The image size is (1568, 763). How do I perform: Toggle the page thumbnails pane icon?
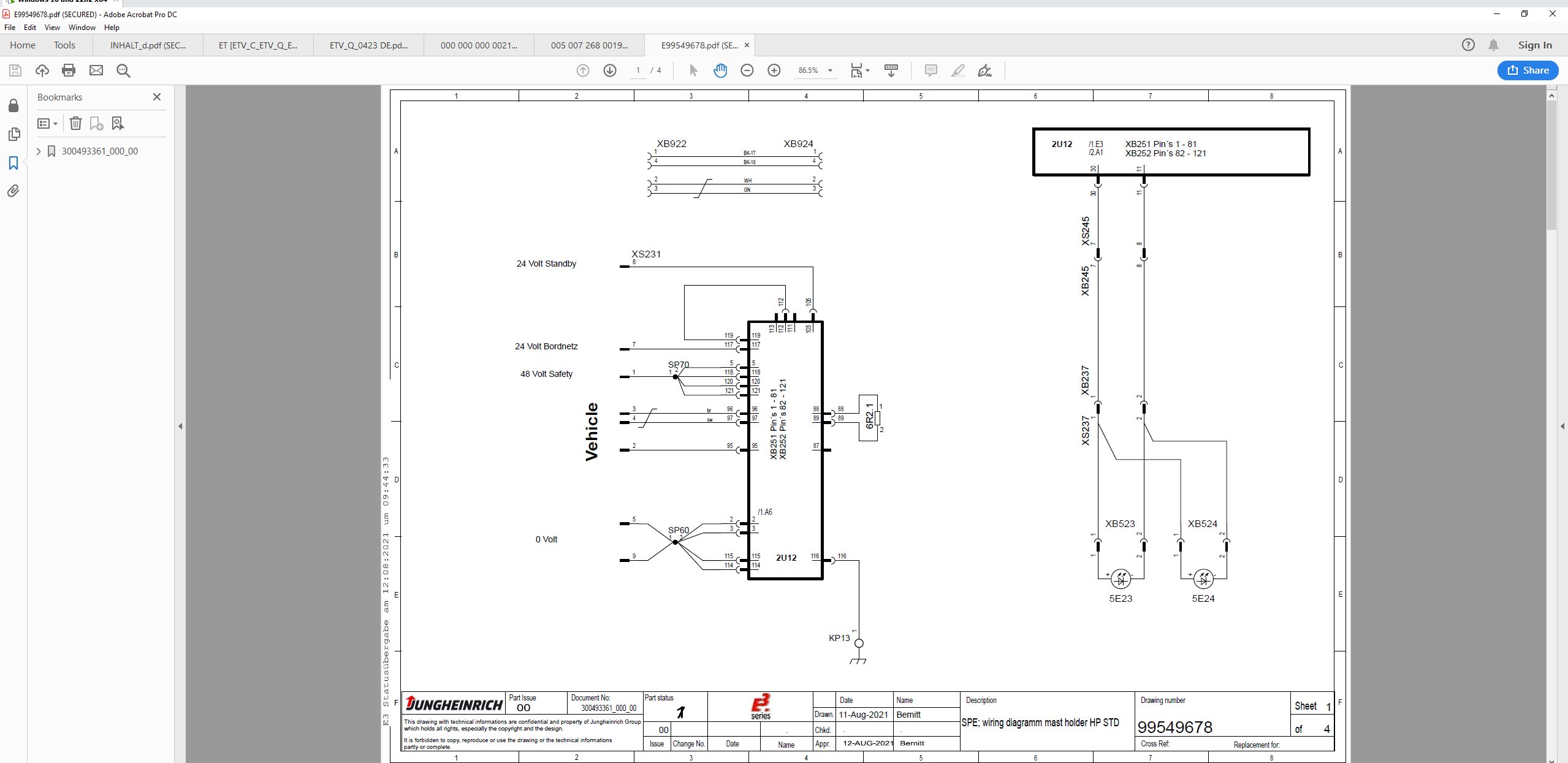[13, 134]
